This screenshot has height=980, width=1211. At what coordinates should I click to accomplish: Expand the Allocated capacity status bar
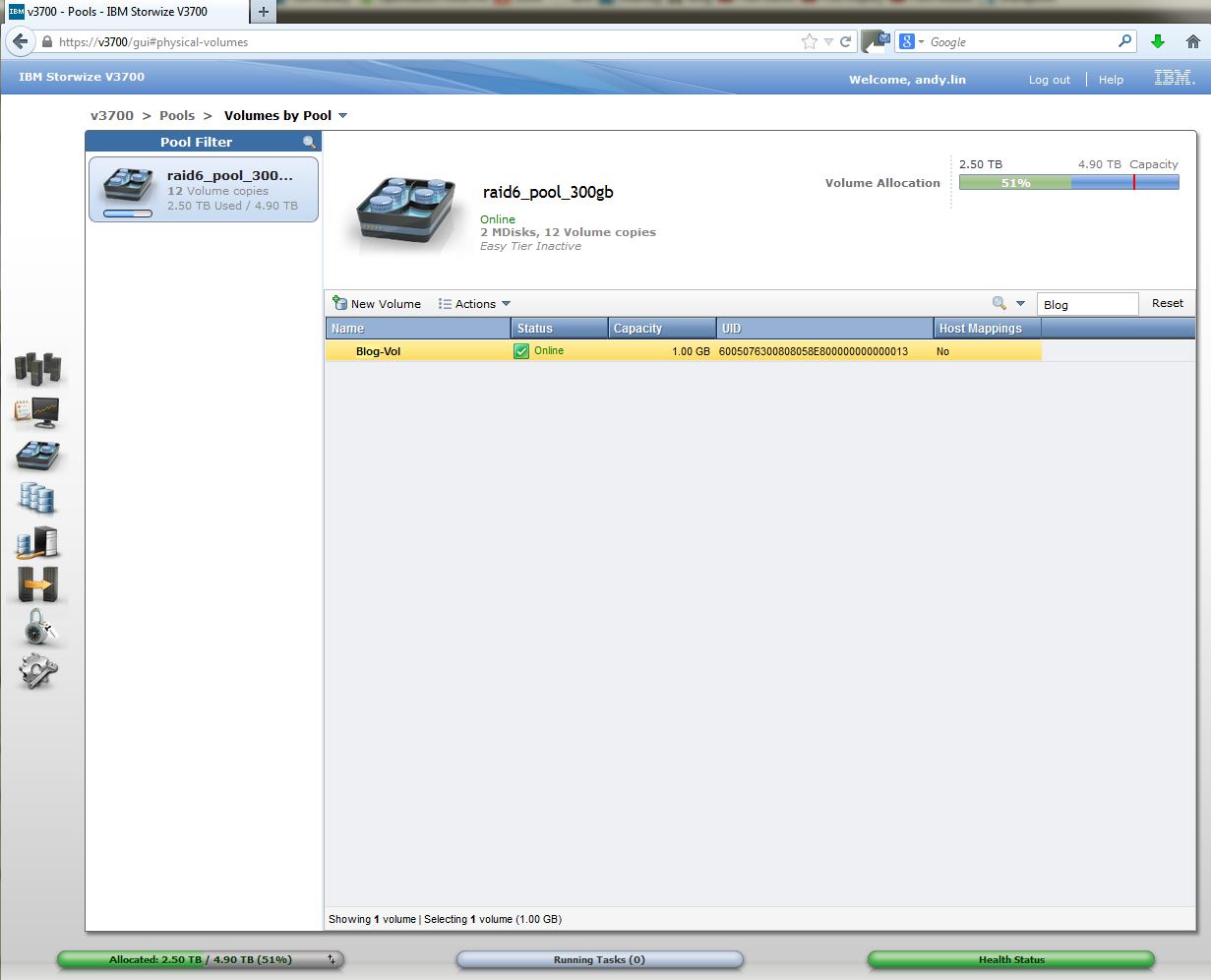(x=332, y=959)
